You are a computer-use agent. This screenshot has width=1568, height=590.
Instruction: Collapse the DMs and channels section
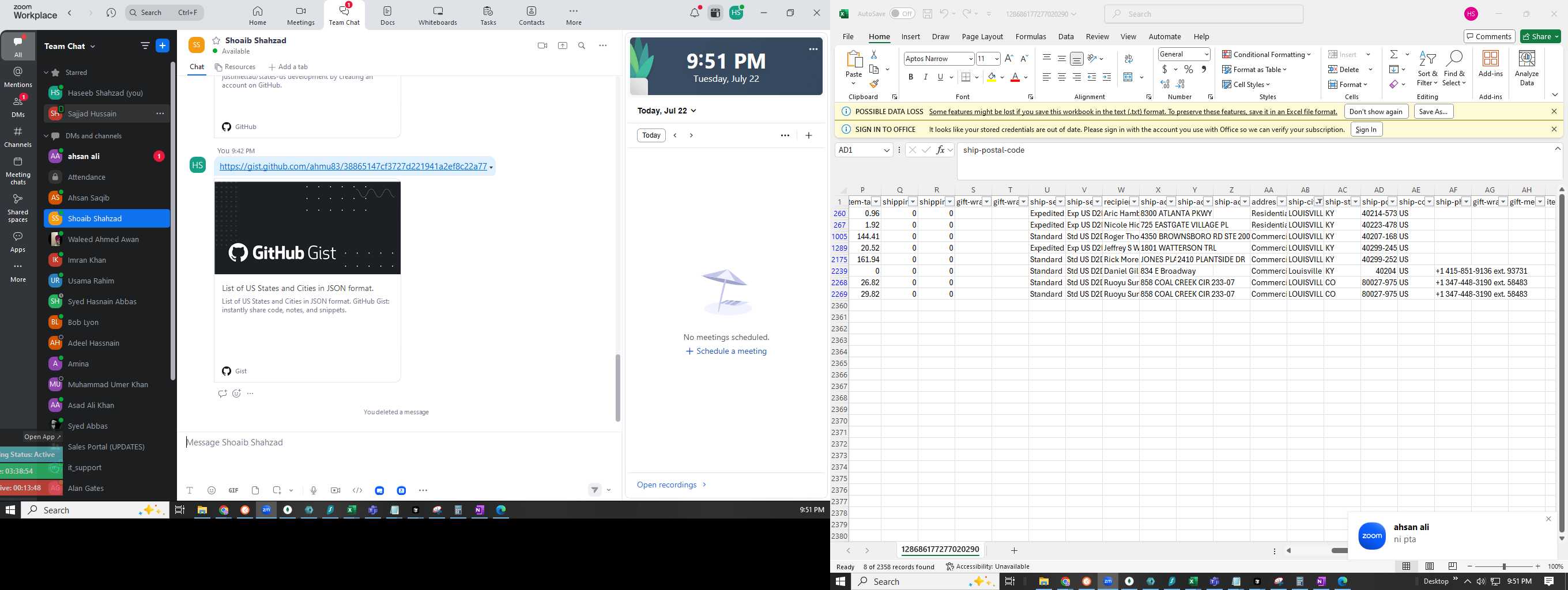click(46, 135)
